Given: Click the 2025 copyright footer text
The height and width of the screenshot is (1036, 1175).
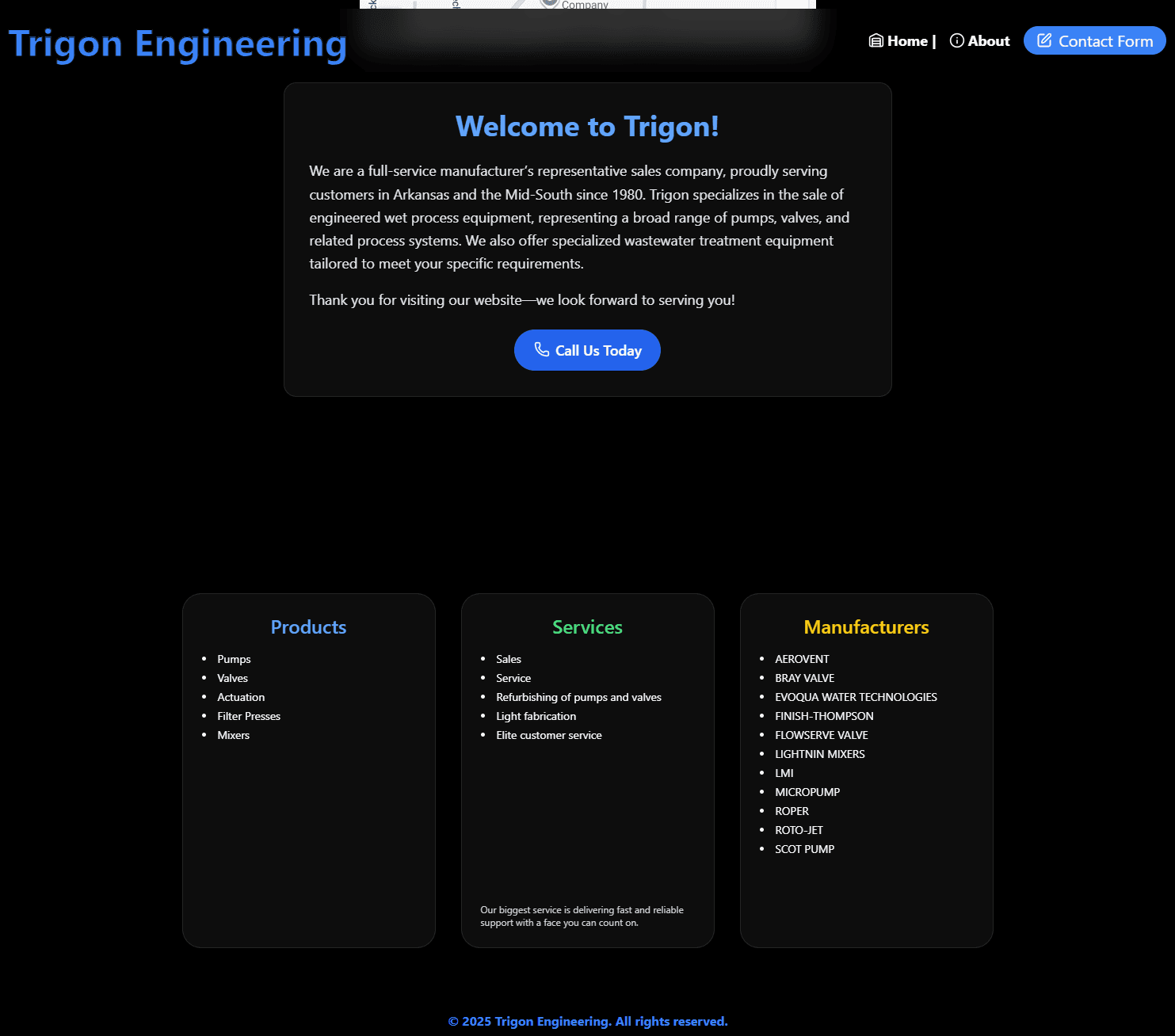Looking at the screenshot, I should (x=587, y=1022).
